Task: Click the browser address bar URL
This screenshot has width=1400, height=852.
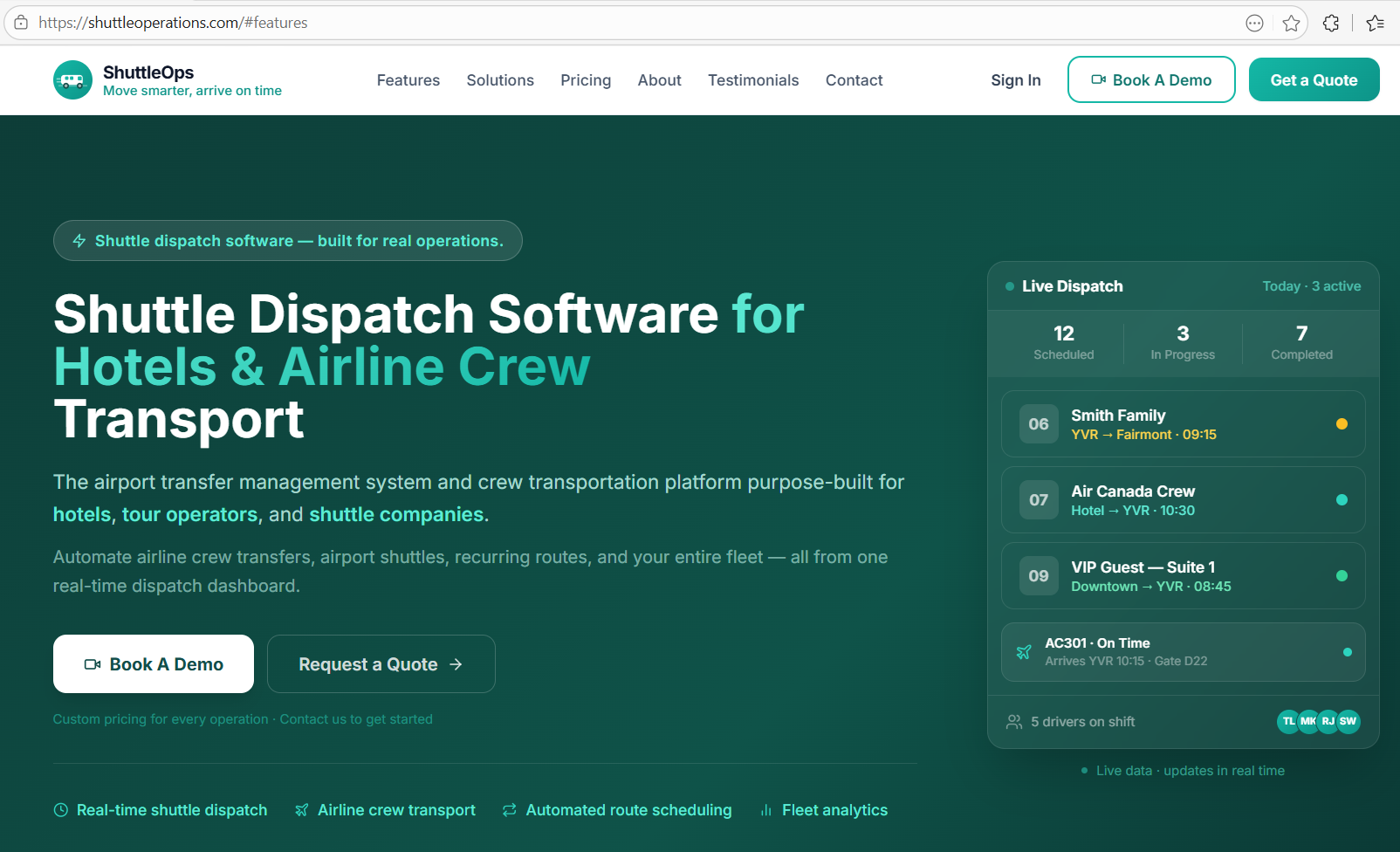Action: [x=173, y=23]
